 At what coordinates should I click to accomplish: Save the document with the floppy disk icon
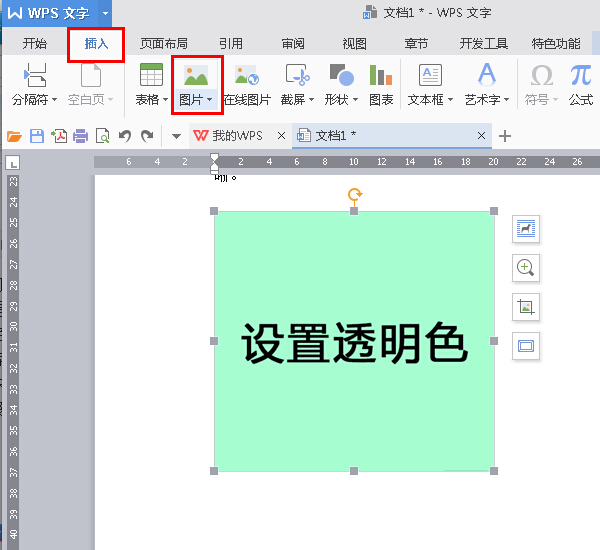tap(36, 136)
